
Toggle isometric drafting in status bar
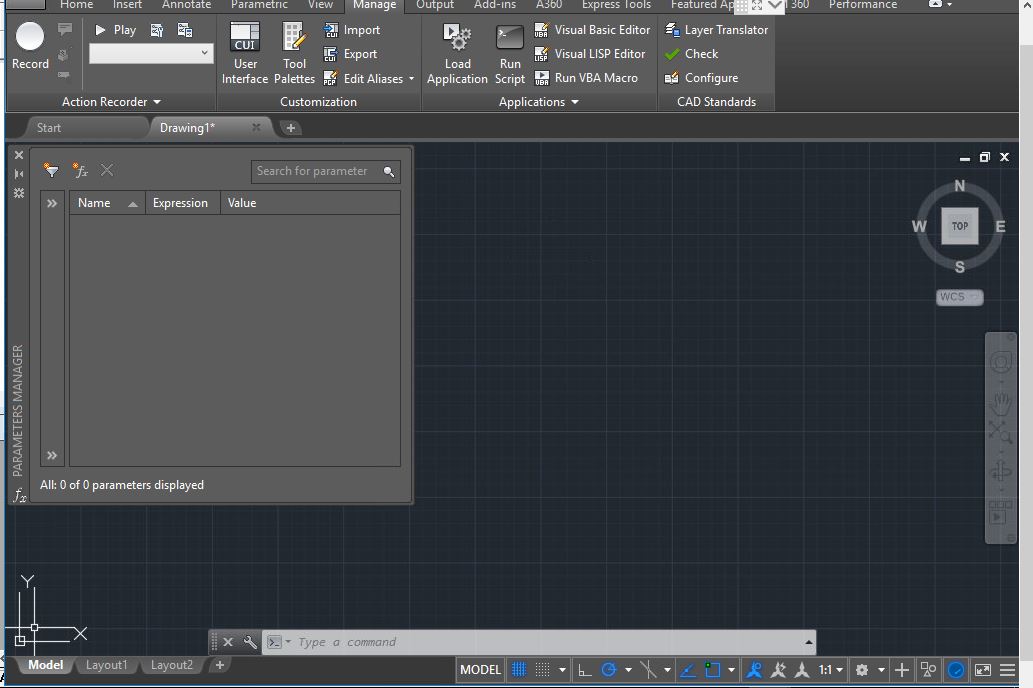pos(648,670)
